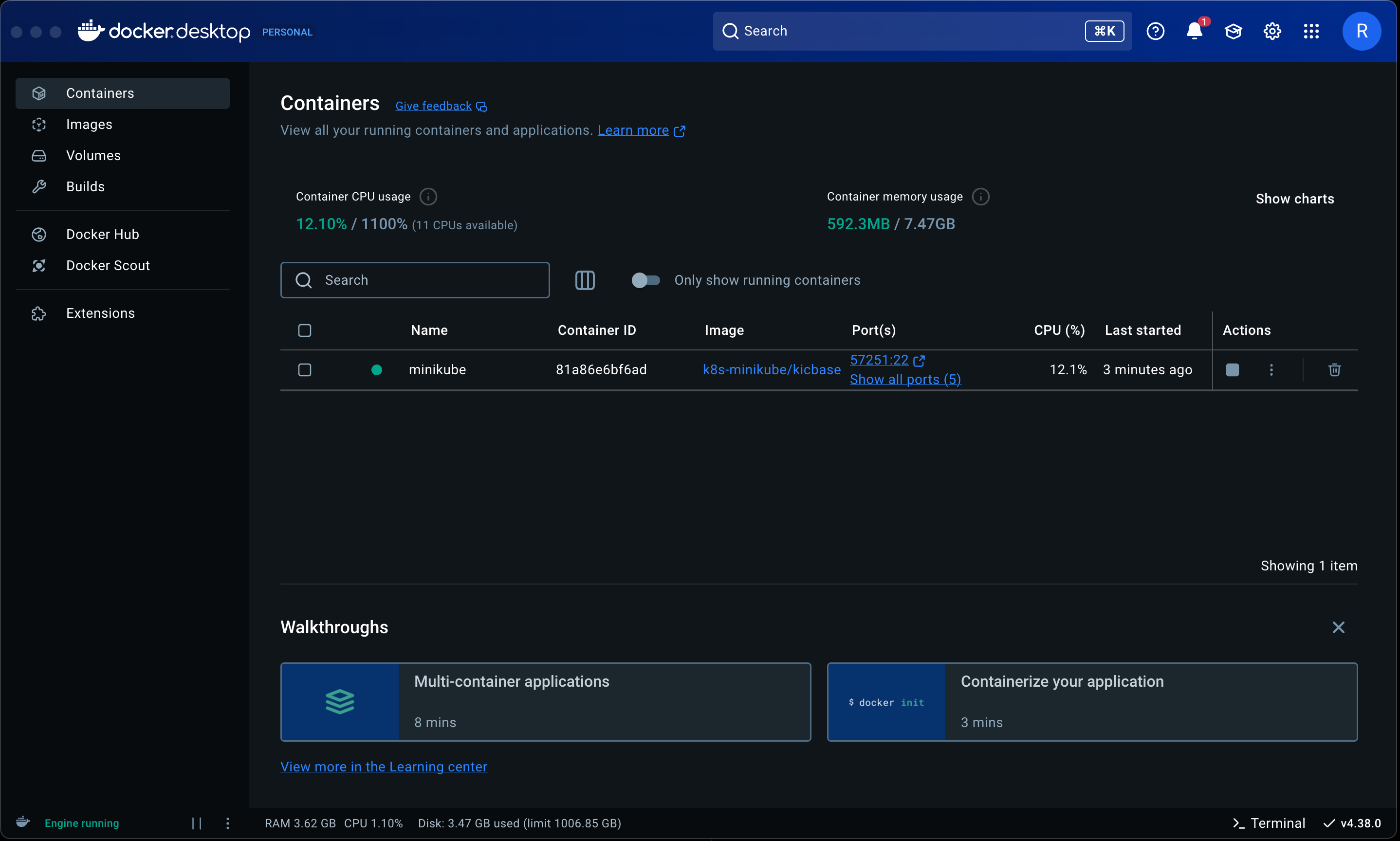Tick the minikube row checkbox

coord(305,370)
